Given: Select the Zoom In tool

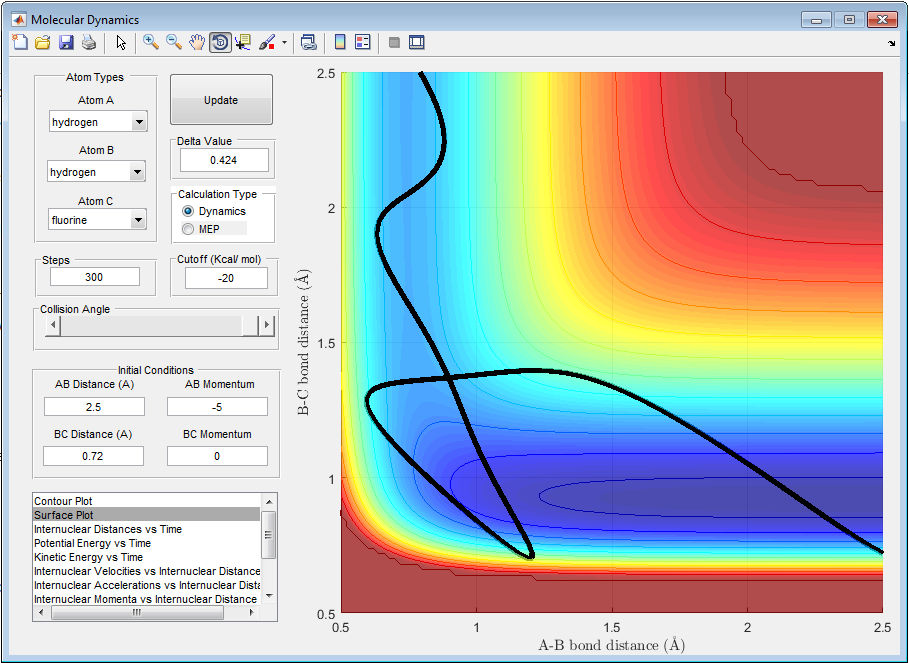Looking at the screenshot, I should coord(151,42).
